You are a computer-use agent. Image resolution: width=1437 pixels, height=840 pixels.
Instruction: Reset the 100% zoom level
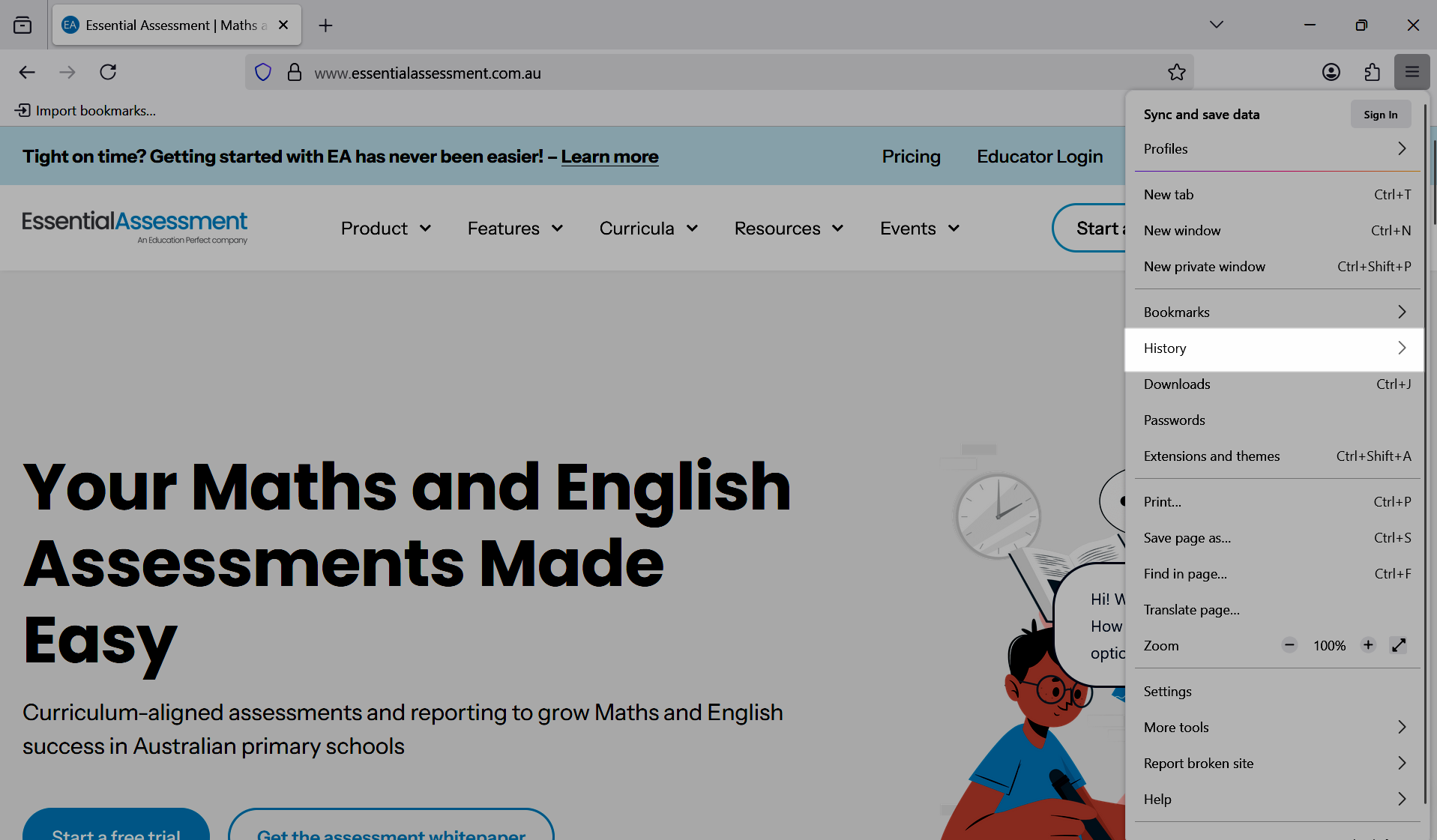coord(1329,646)
